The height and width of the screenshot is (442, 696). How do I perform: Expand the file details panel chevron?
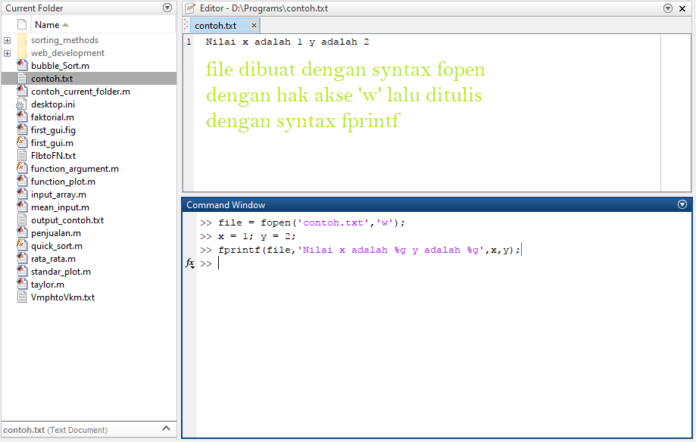167,430
